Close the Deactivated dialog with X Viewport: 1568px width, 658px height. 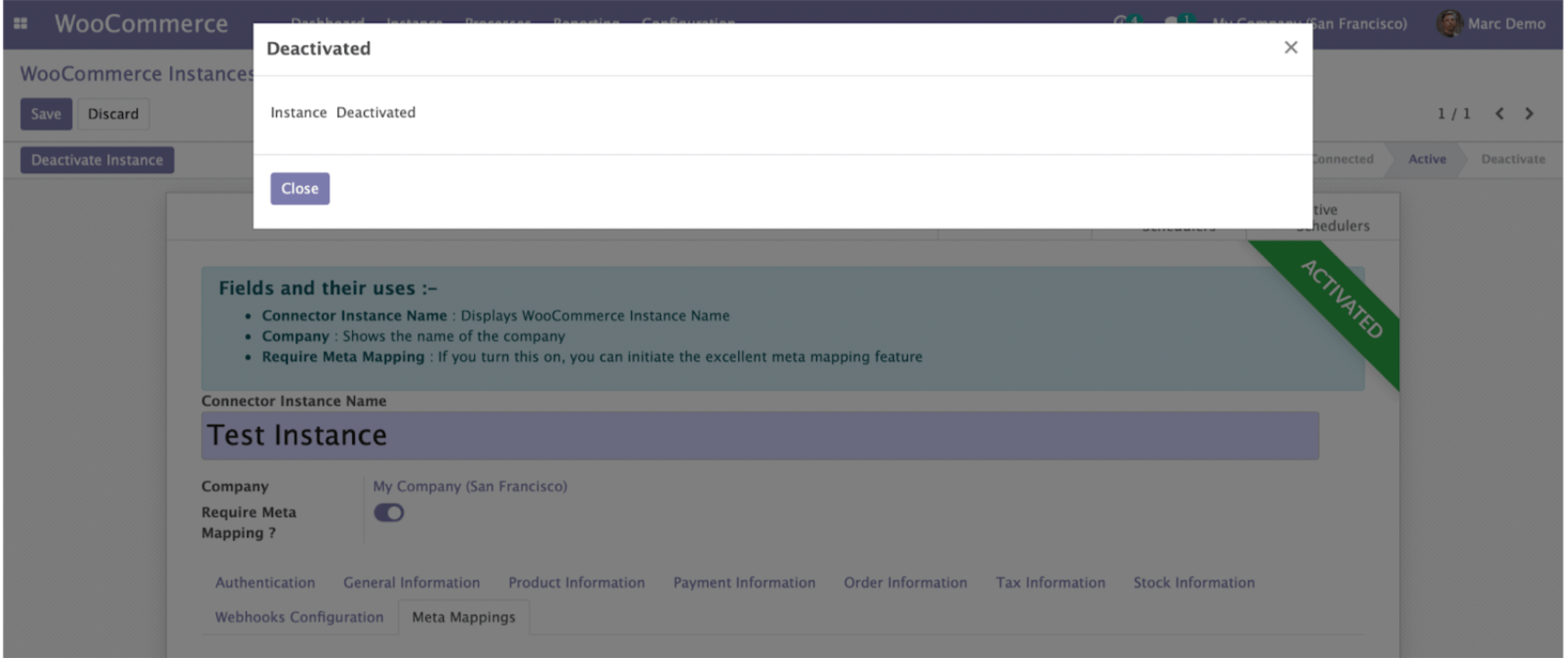(x=1290, y=48)
